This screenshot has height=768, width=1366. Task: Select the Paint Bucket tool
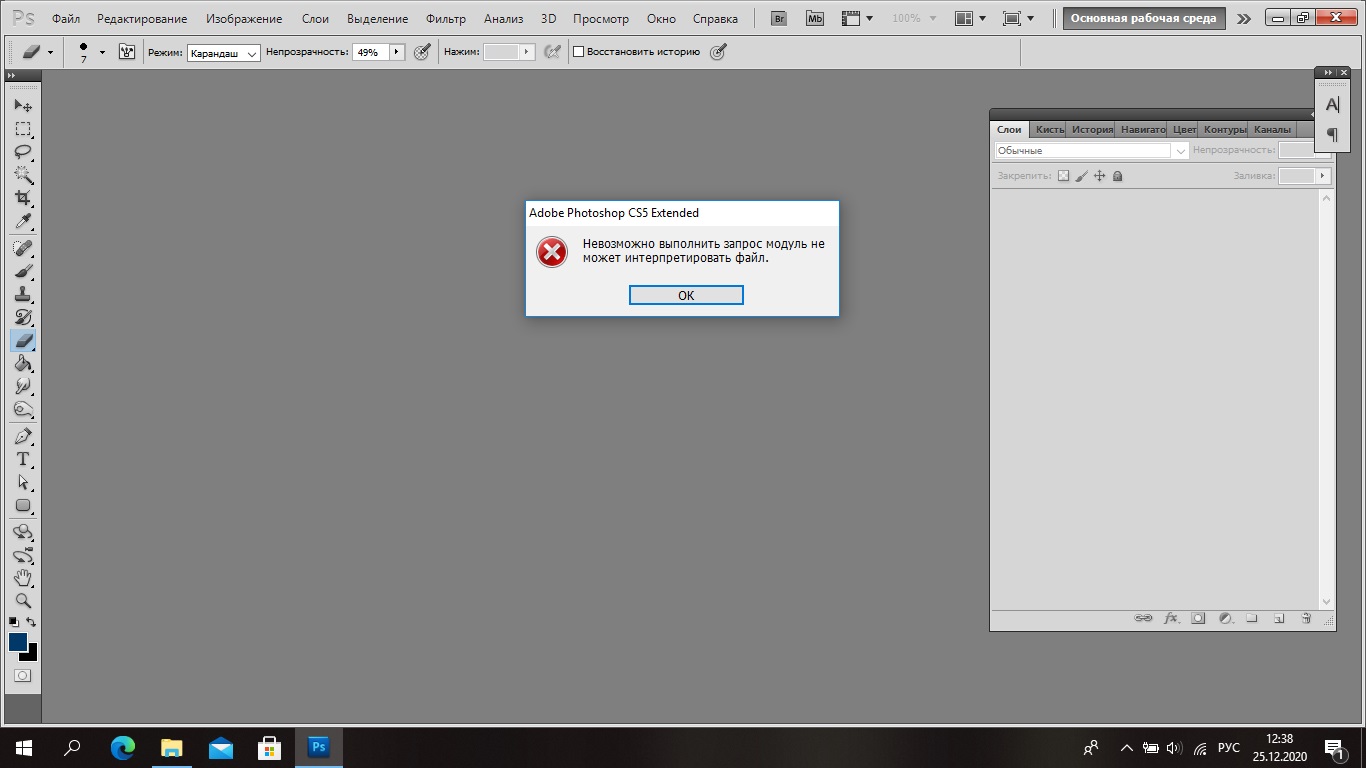[23, 363]
